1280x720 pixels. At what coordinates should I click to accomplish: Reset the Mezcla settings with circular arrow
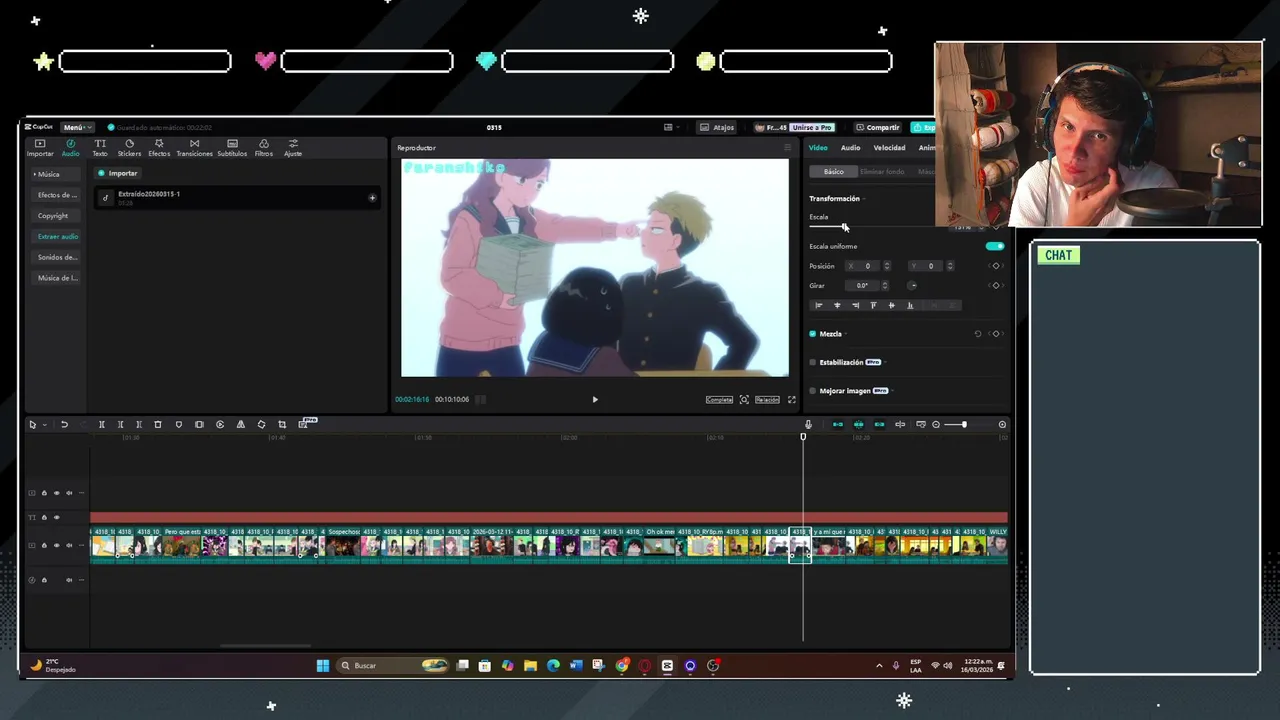pos(978,334)
